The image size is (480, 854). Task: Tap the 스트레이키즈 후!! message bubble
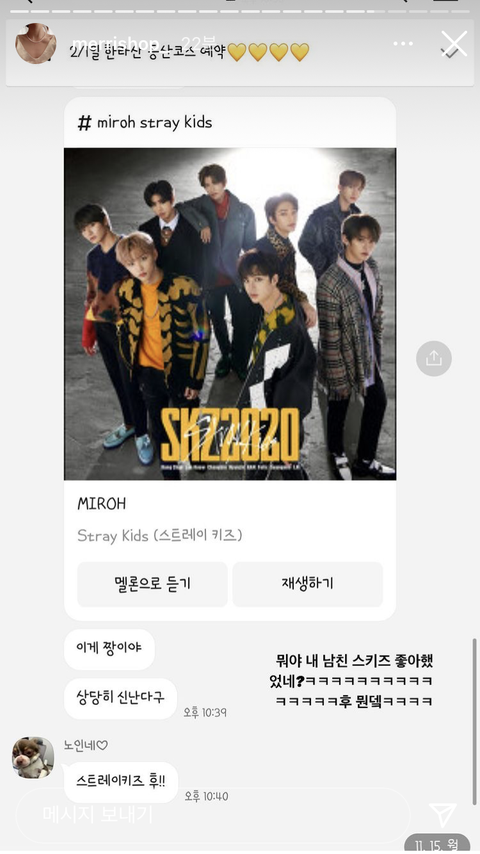tap(121, 782)
